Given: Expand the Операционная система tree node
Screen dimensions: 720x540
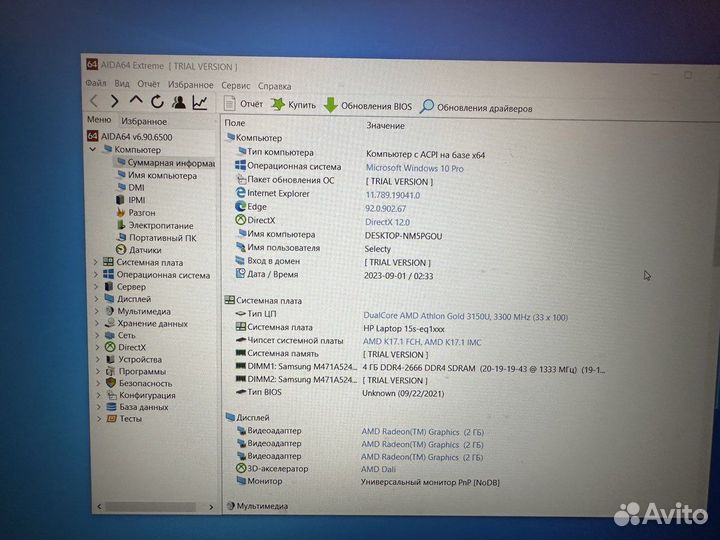Looking at the screenshot, I should point(96,275).
